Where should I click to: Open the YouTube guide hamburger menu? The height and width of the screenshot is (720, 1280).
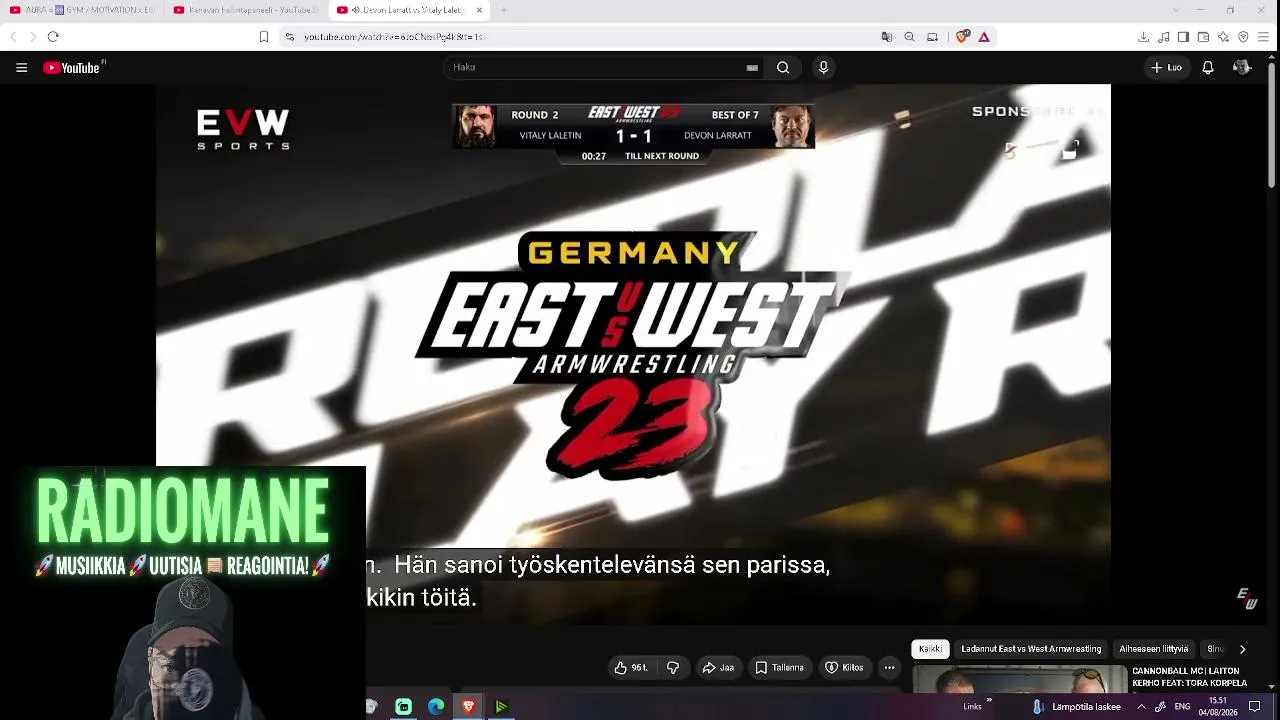coord(21,68)
